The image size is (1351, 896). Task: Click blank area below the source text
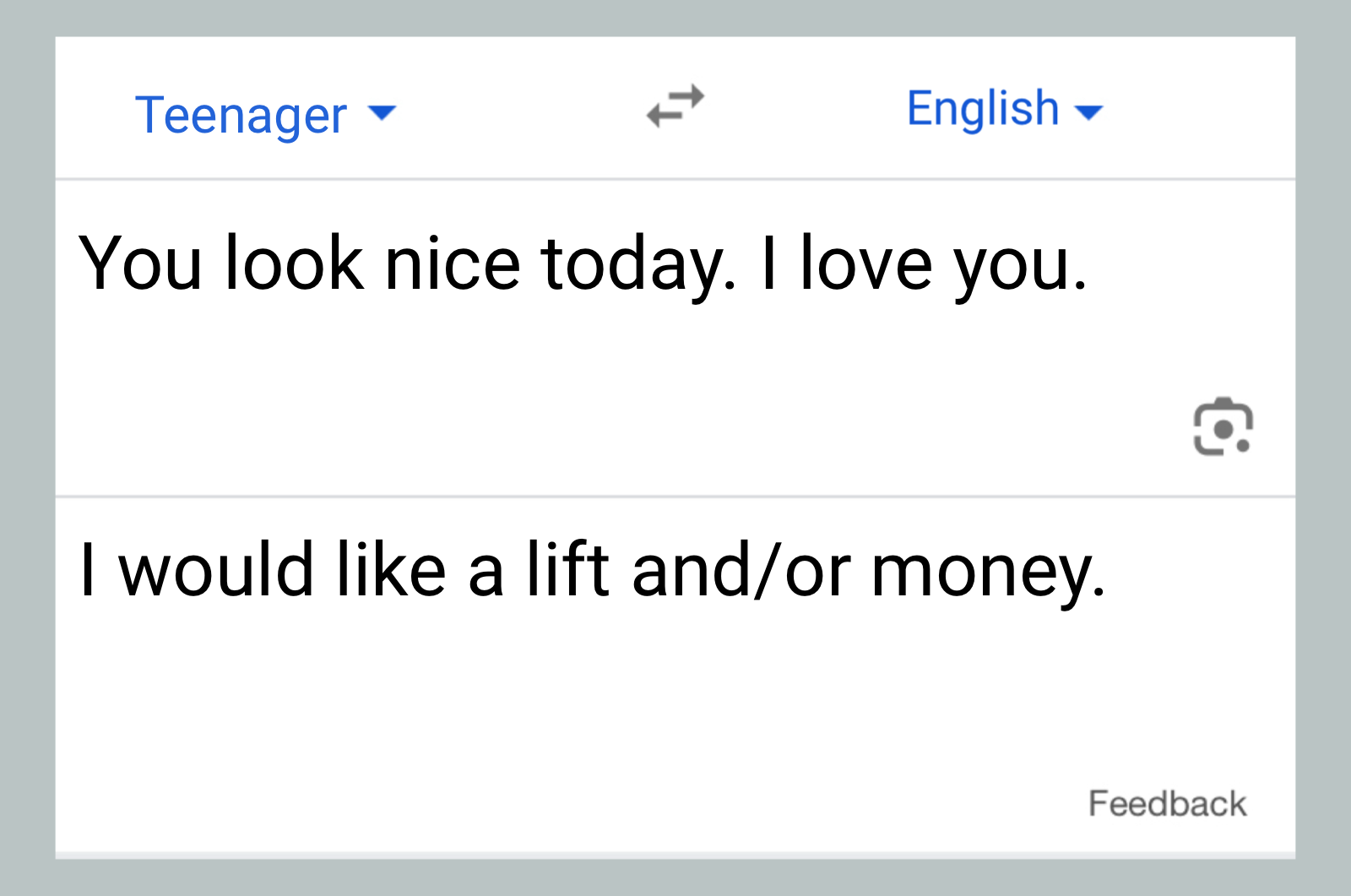click(507, 405)
